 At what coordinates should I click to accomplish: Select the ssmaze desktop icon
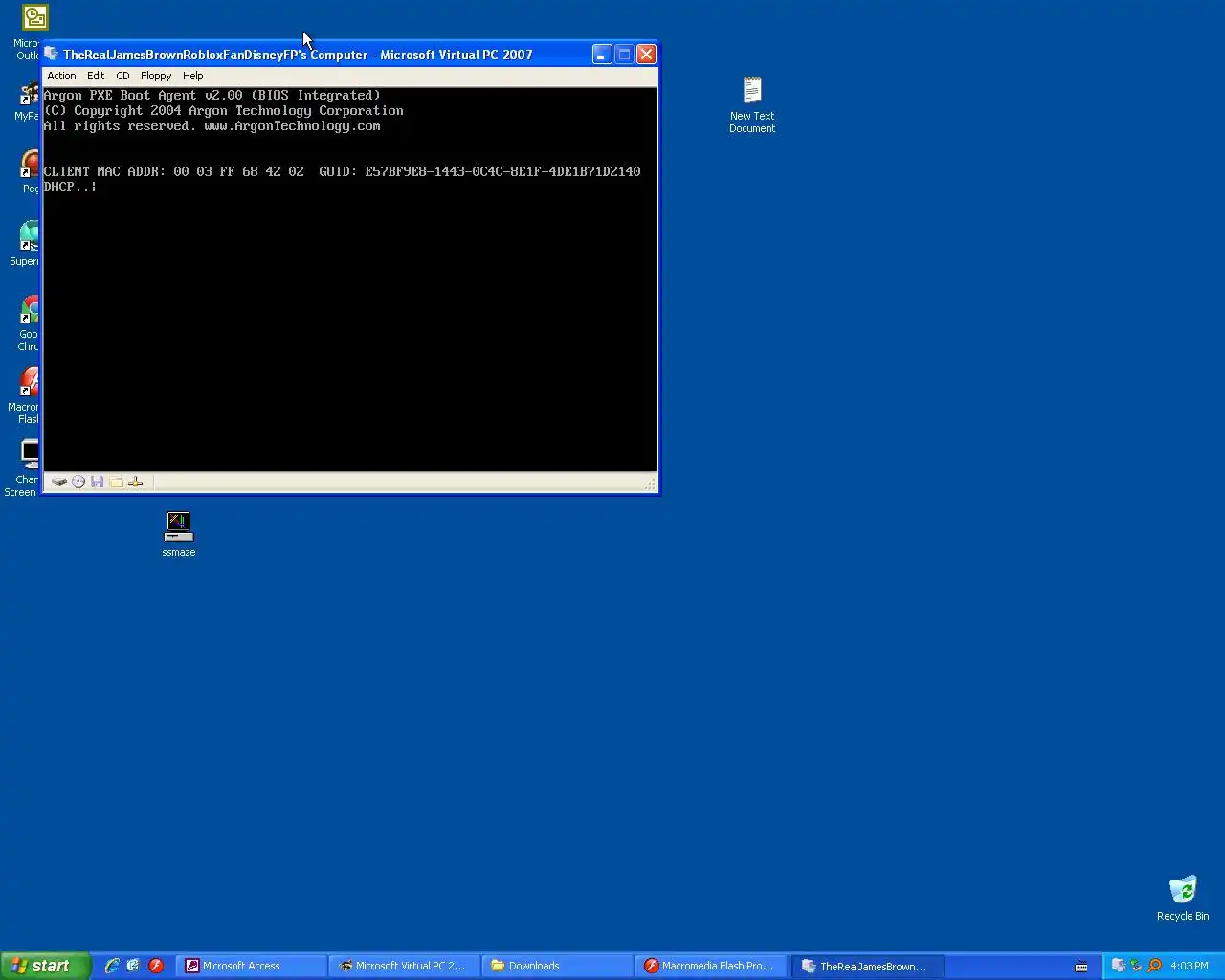pyautogui.click(x=179, y=534)
